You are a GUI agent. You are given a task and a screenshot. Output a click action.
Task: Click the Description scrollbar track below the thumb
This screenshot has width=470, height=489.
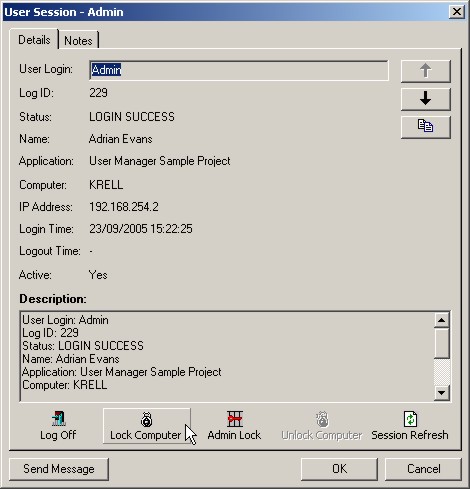pyautogui.click(x=442, y=372)
